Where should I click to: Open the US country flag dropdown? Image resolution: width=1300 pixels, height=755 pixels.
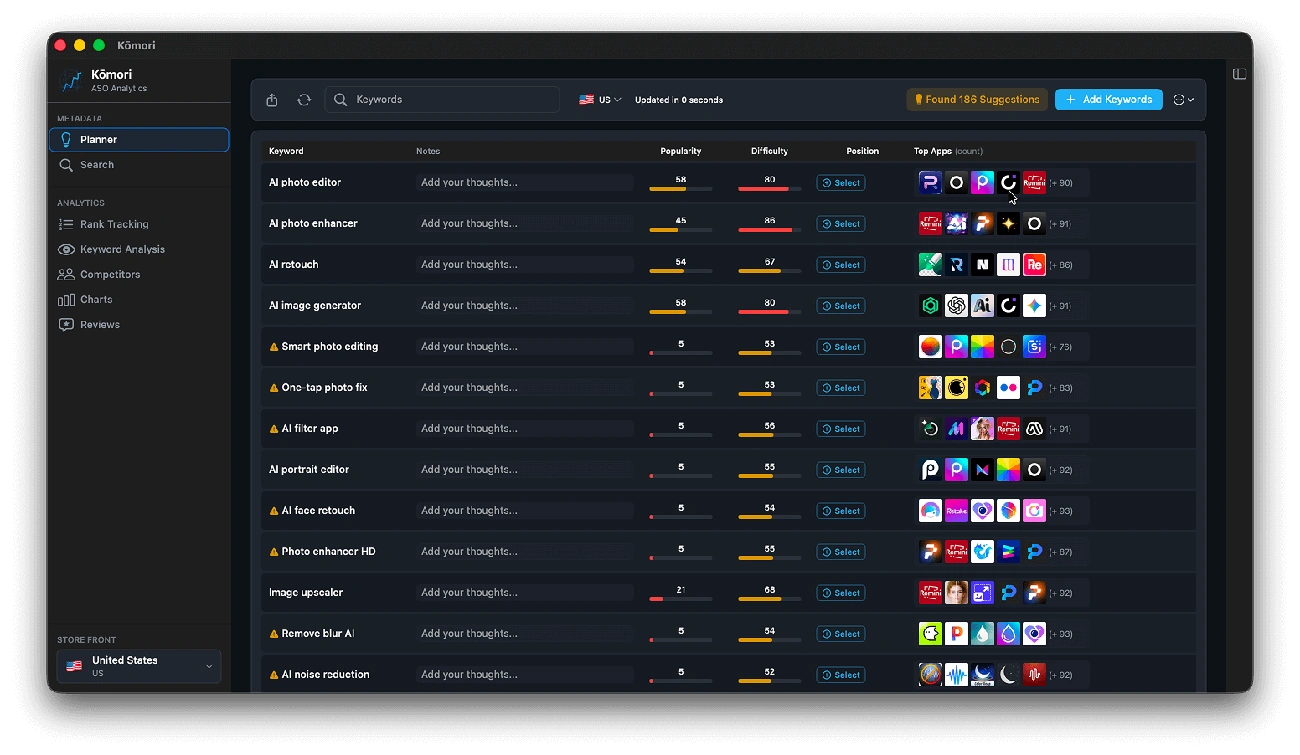coord(599,99)
